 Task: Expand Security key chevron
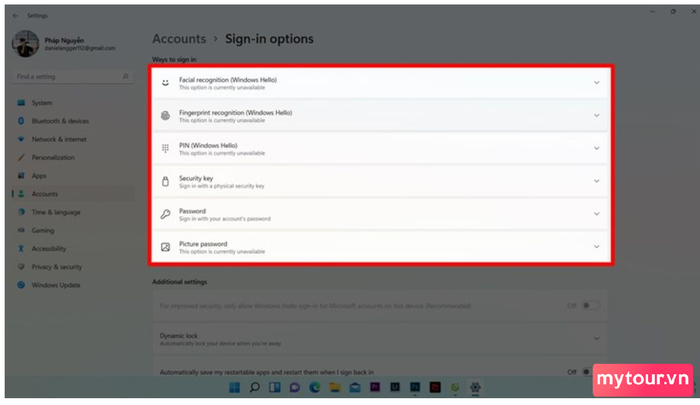tap(596, 181)
